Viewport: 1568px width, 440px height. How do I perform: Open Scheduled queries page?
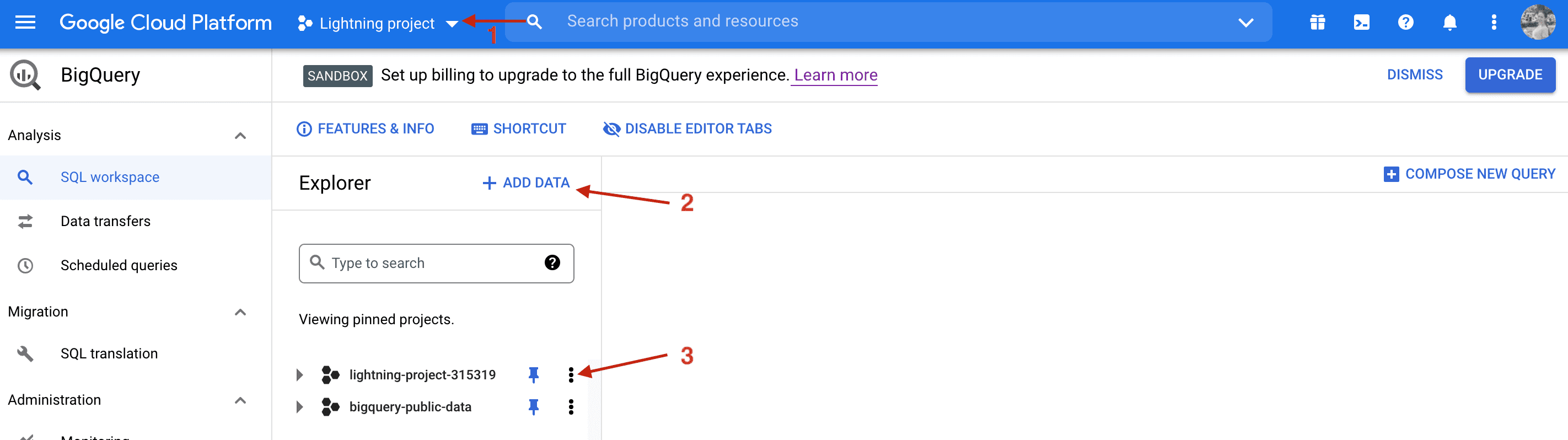tap(119, 265)
